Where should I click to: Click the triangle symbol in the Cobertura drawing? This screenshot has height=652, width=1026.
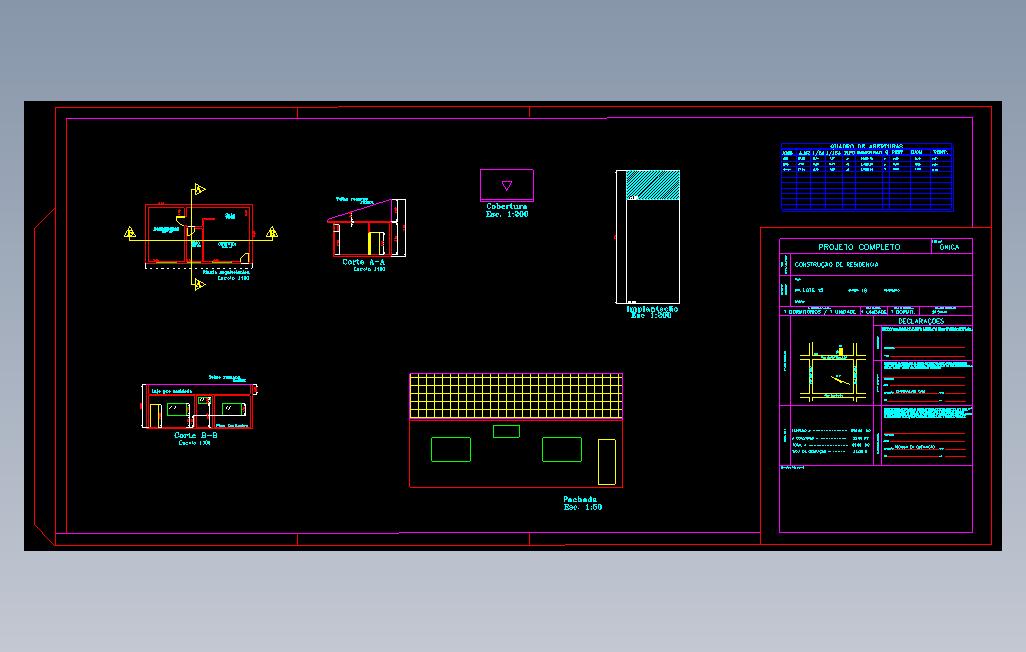(506, 185)
